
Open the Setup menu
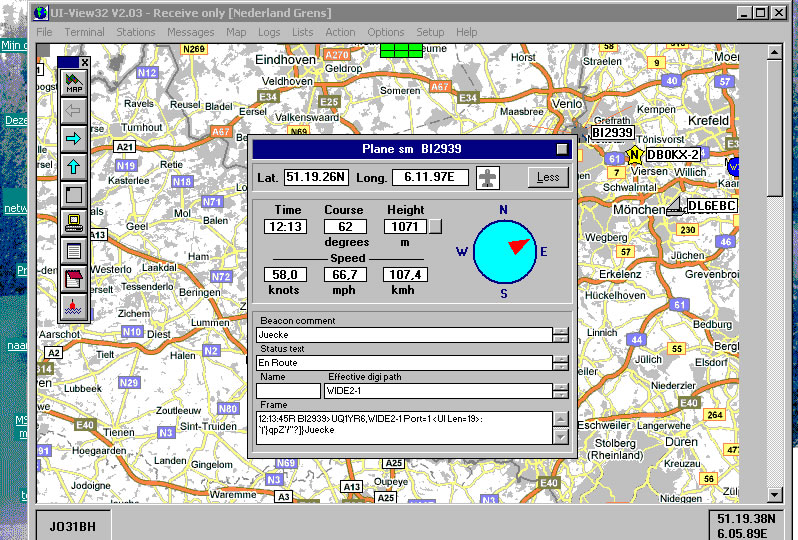pyautogui.click(x=430, y=32)
